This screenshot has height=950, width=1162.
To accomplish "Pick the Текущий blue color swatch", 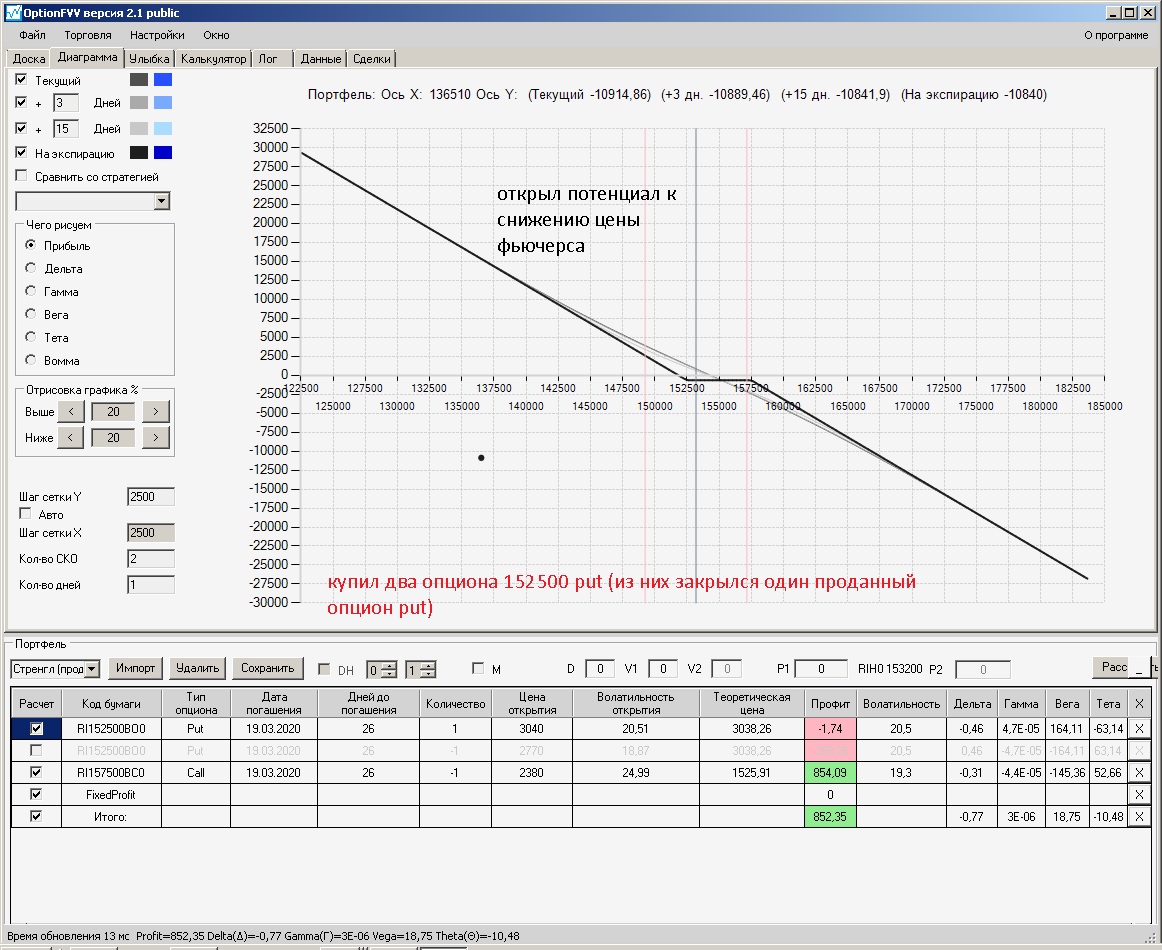I will coord(162,79).
